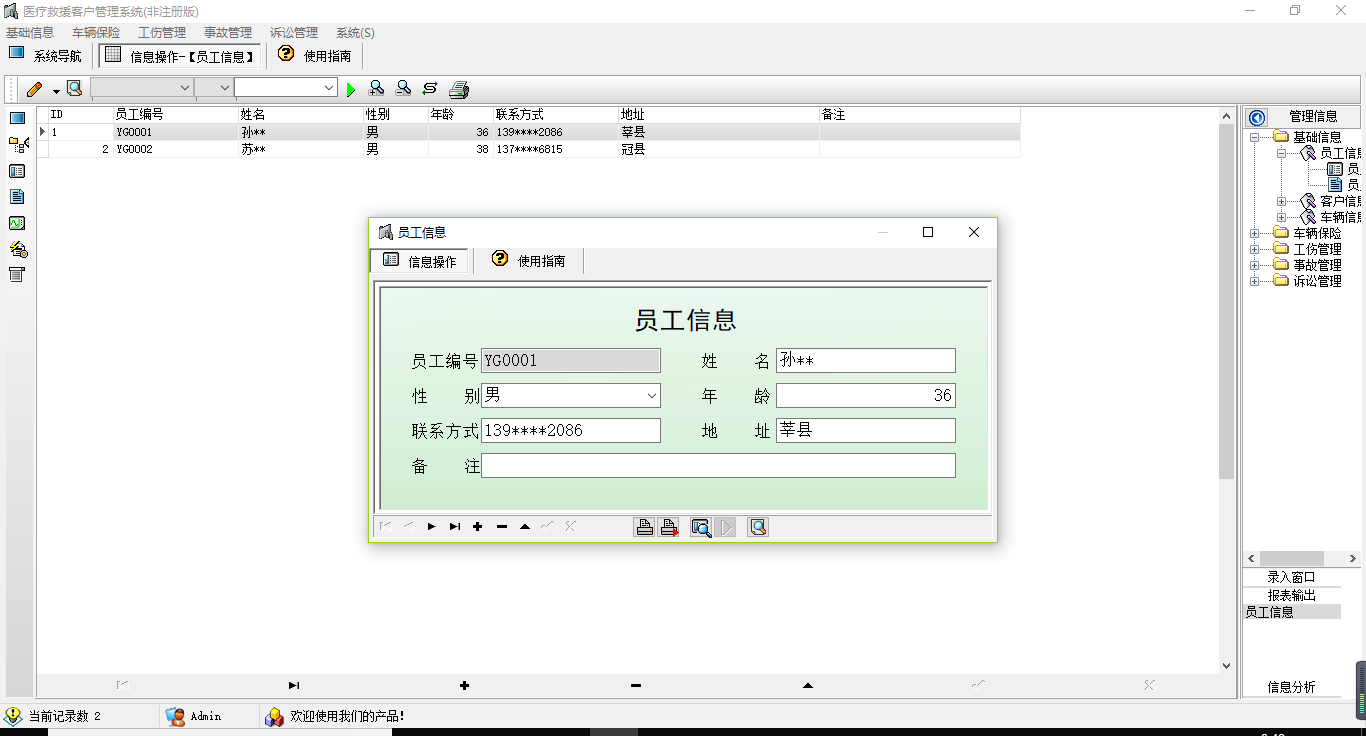Switch to 信息操作-【员工信息】 tab
Image resolution: width=1366 pixels, height=736 pixels.
point(180,55)
